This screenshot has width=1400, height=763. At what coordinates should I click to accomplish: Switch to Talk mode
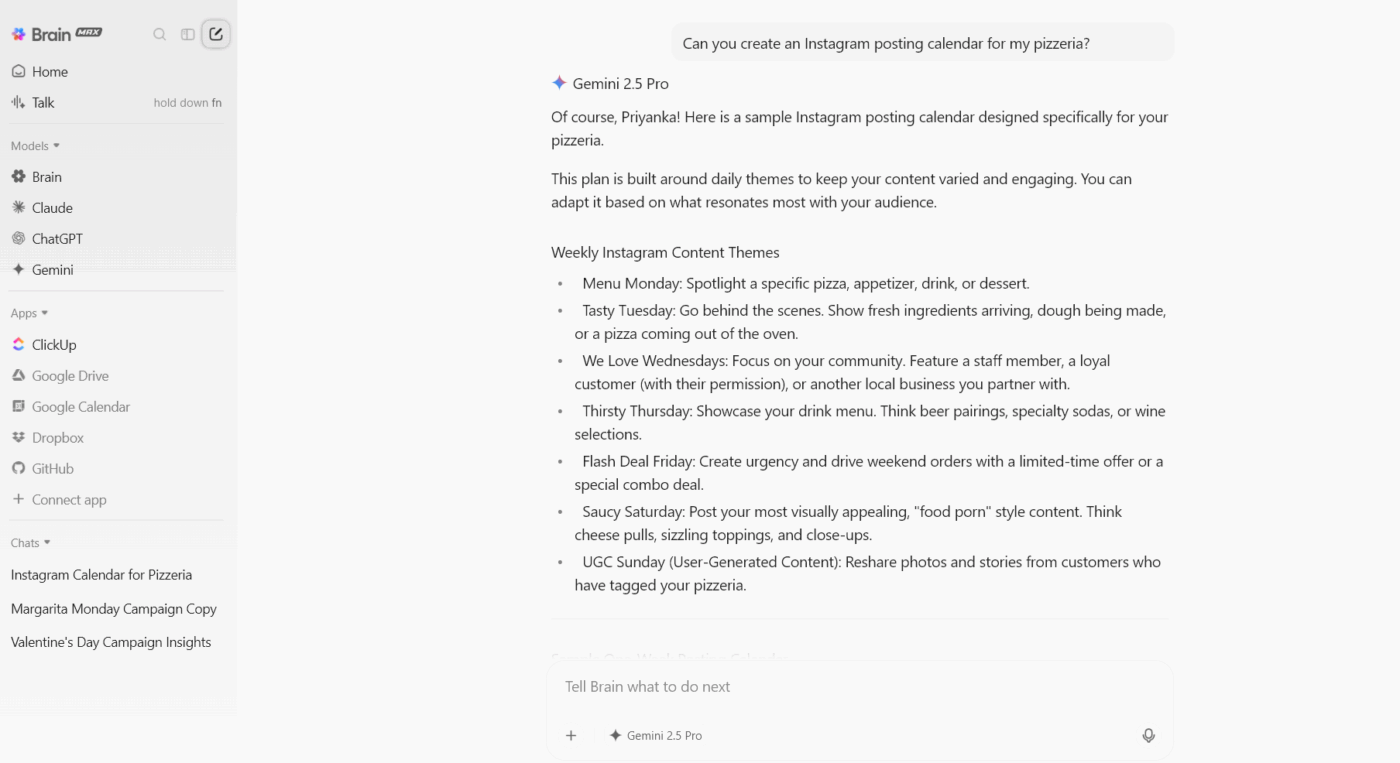click(42, 101)
